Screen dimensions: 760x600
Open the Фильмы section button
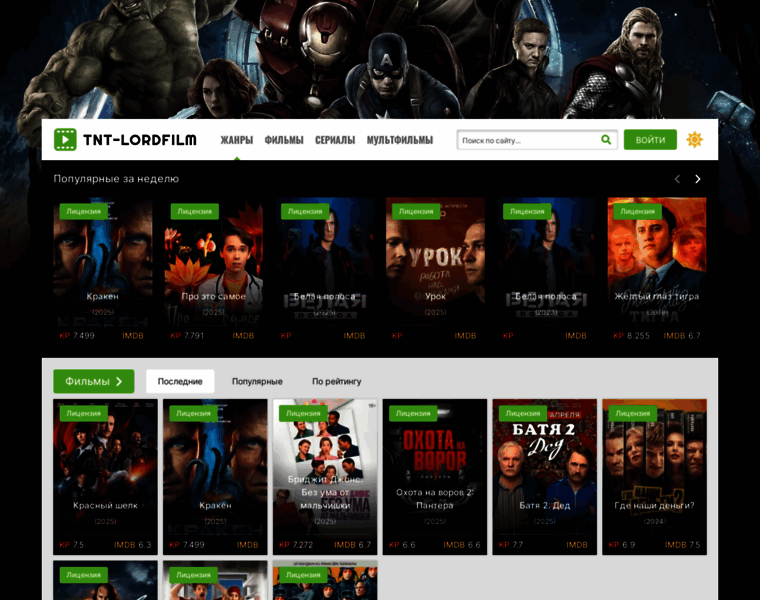pos(94,381)
